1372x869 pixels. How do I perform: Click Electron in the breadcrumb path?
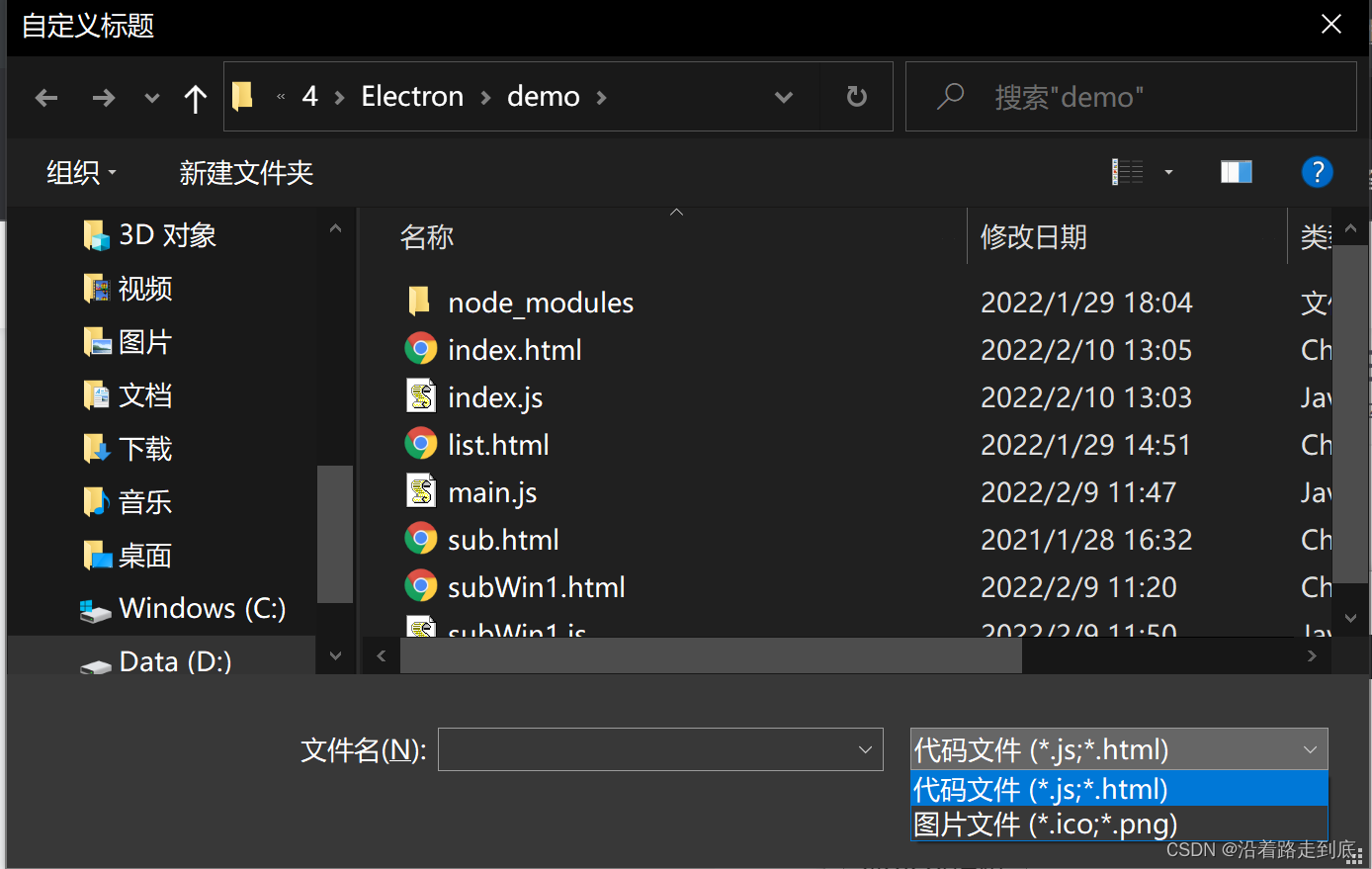[412, 96]
